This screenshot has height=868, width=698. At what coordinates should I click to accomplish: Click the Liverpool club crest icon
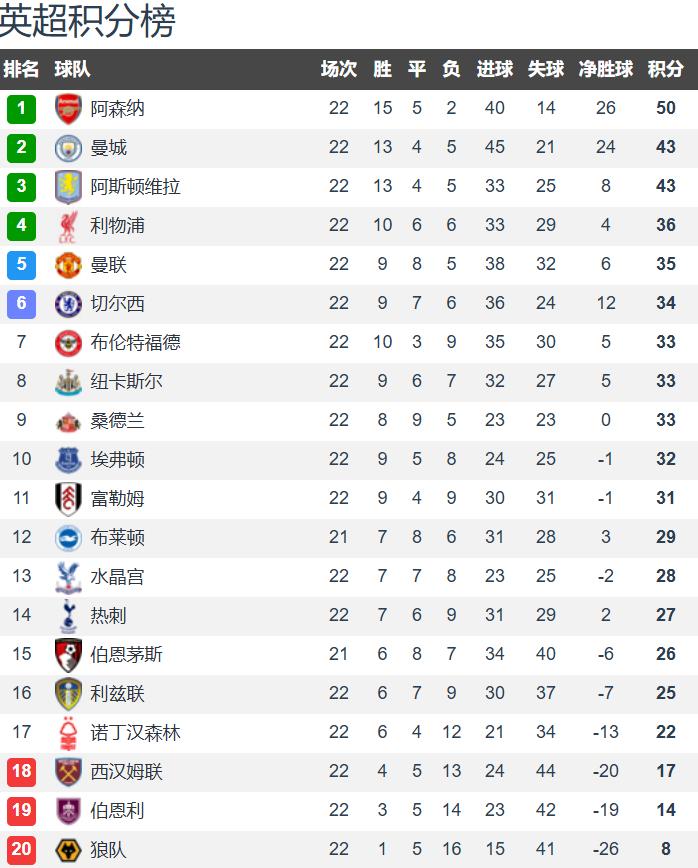click(68, 226)
